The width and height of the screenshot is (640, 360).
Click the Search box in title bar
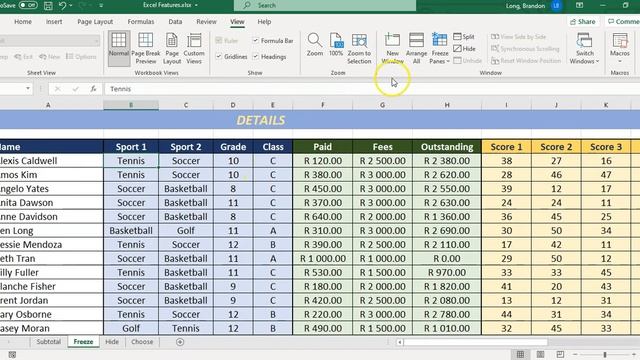point(325,5)
